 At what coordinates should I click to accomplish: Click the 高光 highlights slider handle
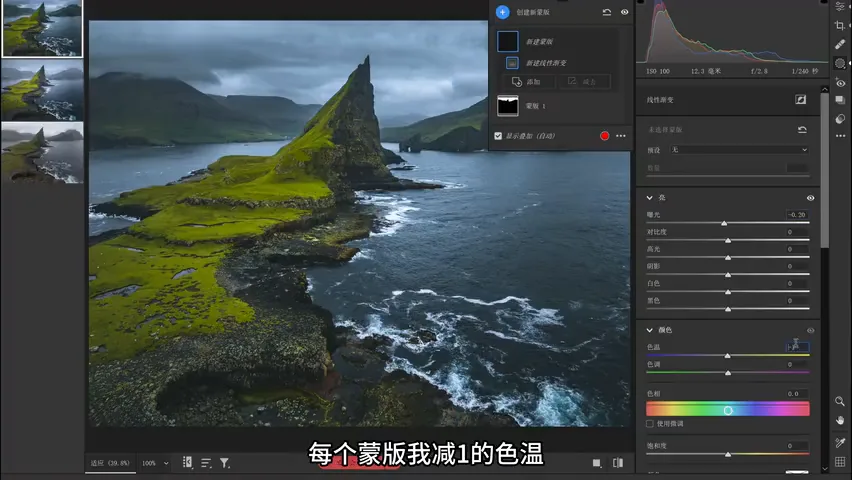tap(728, 258)
